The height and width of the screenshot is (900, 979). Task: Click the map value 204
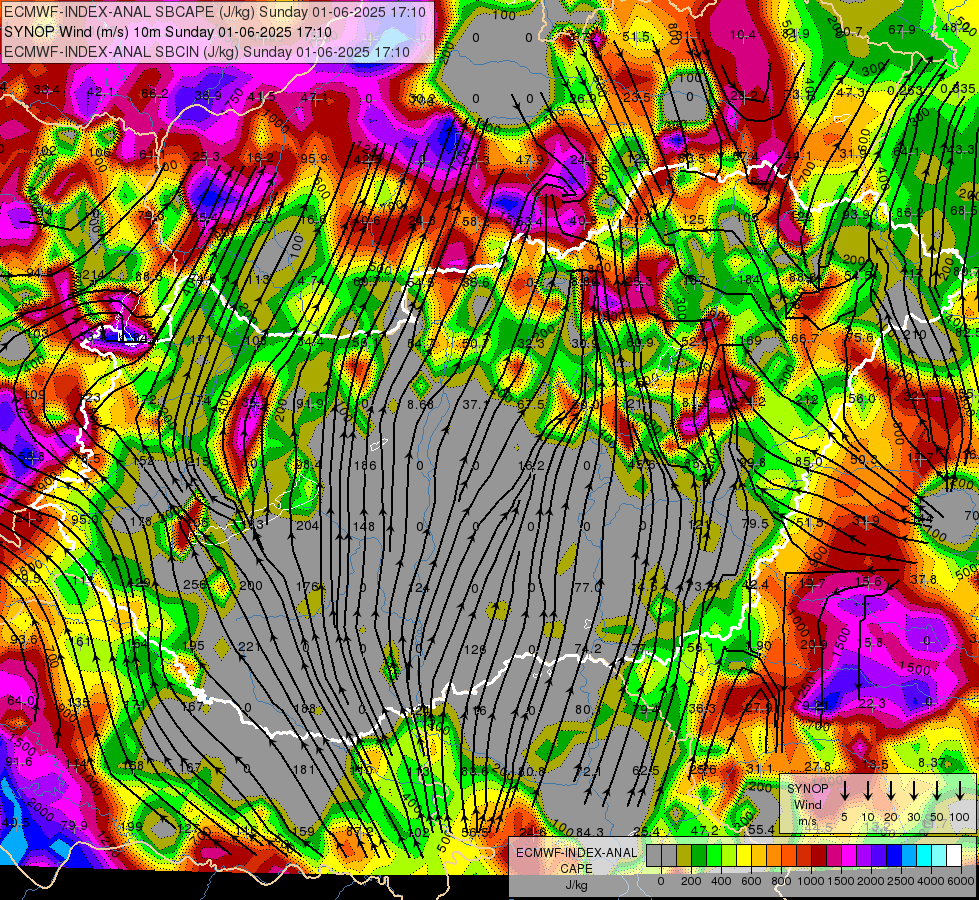coord(307,525)
